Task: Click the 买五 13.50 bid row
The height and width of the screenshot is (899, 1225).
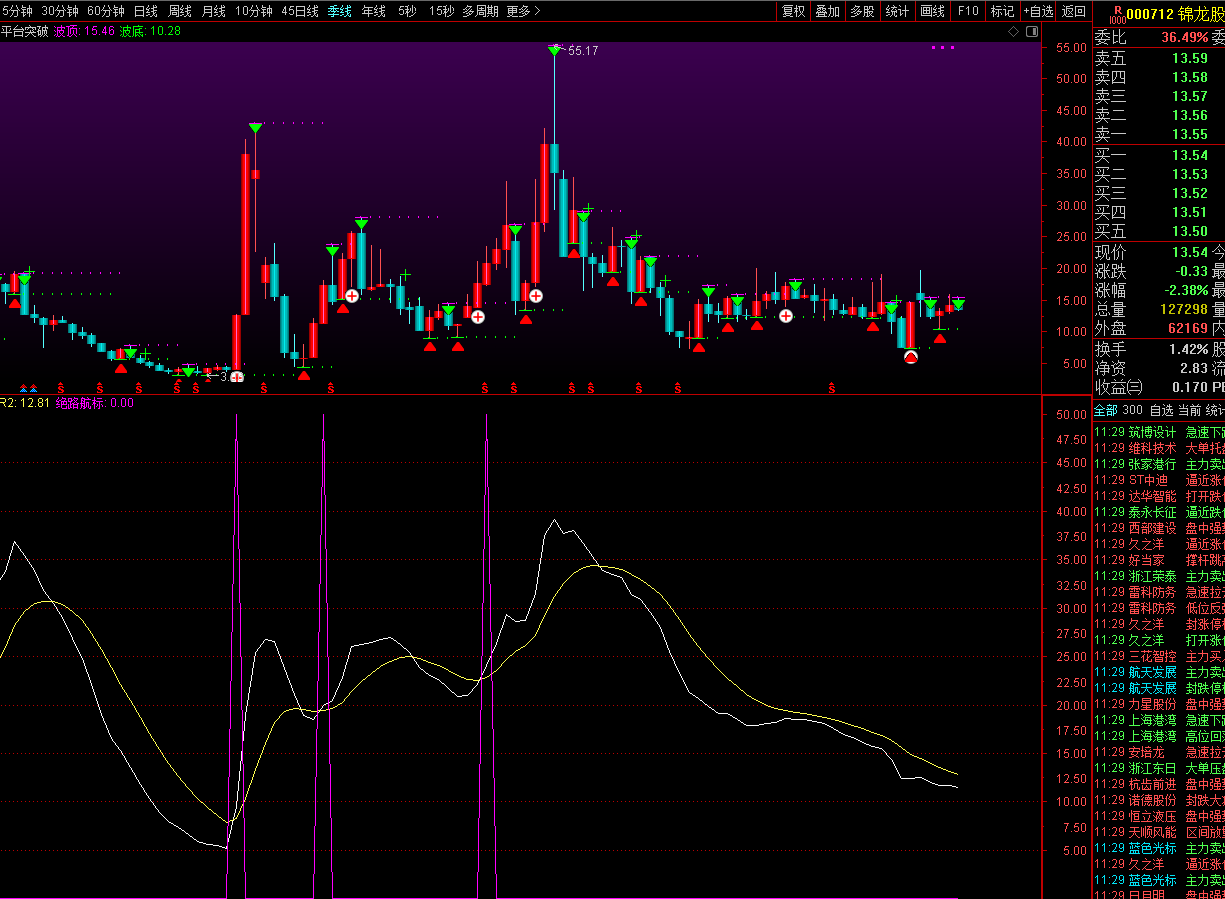Action: (x=1158, y=231)
